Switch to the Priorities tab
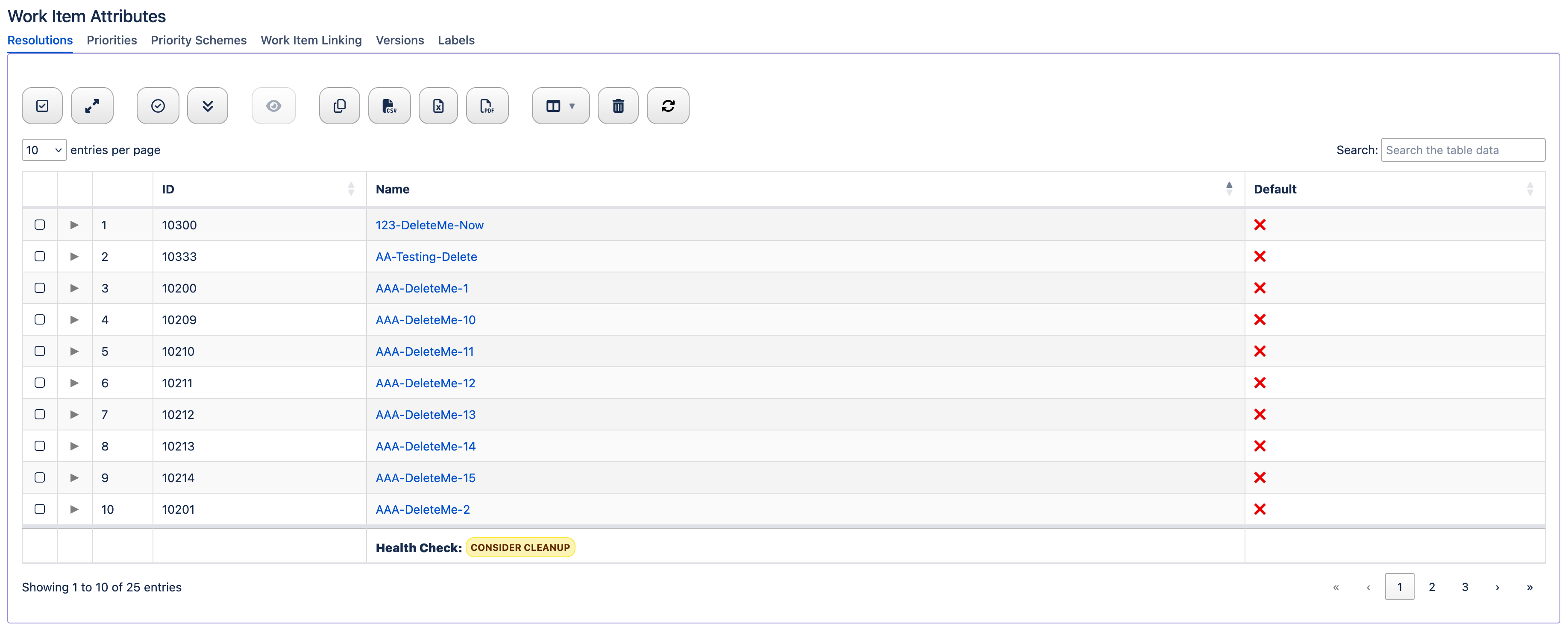Image resolution: width=1568 pixels, height=632 pixels. click(112, 40)
